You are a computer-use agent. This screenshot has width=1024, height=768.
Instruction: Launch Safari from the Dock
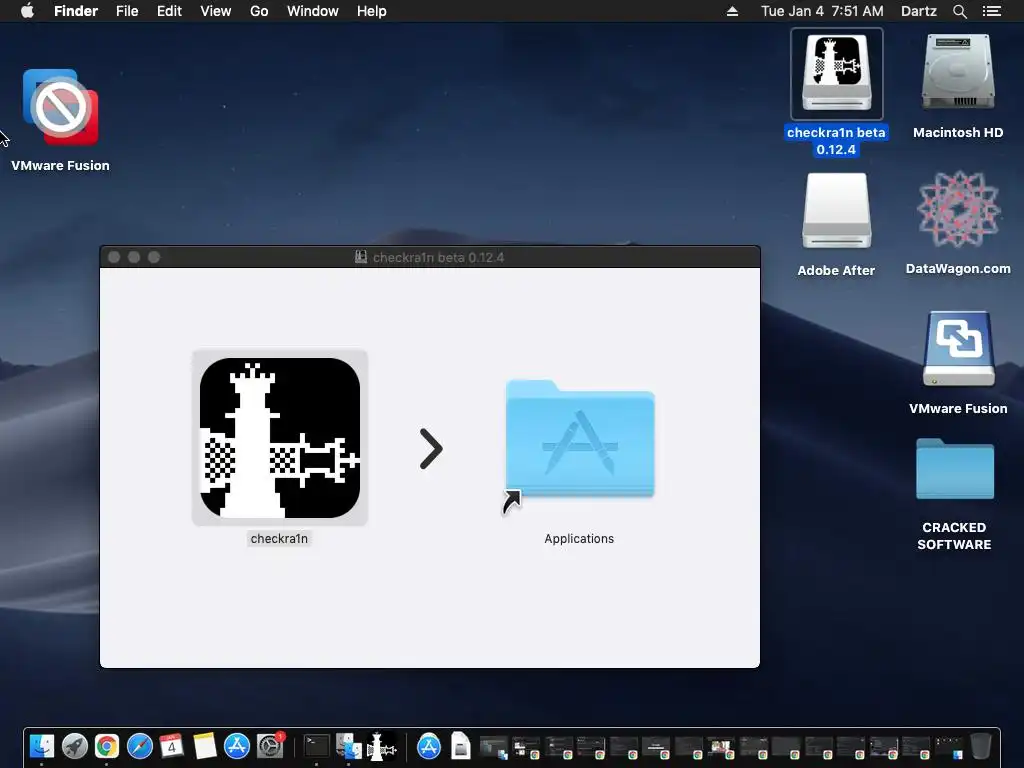tap(140, 746)
